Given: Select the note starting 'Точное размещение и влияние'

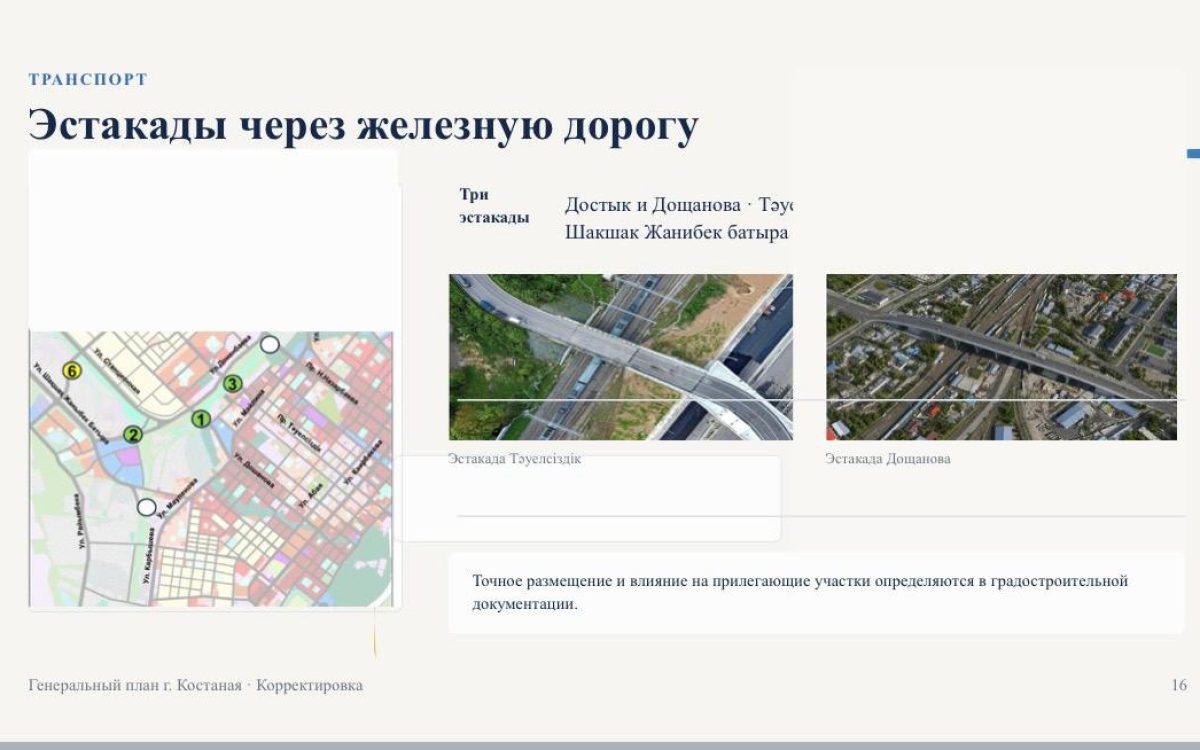Looking at the screenshot, I should coord(800,593).
